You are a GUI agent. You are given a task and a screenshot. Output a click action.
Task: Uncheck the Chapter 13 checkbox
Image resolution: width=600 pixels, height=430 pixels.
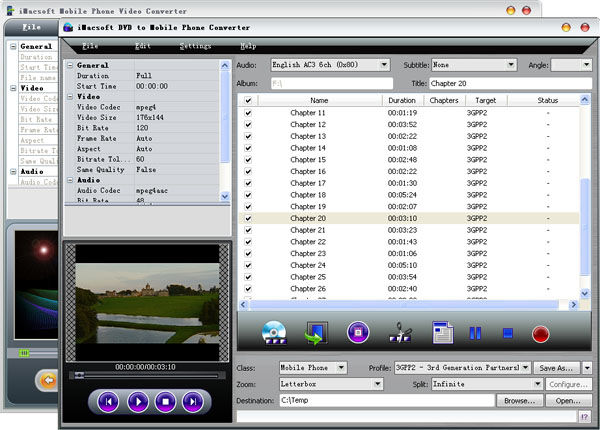[x=248, y=136]
